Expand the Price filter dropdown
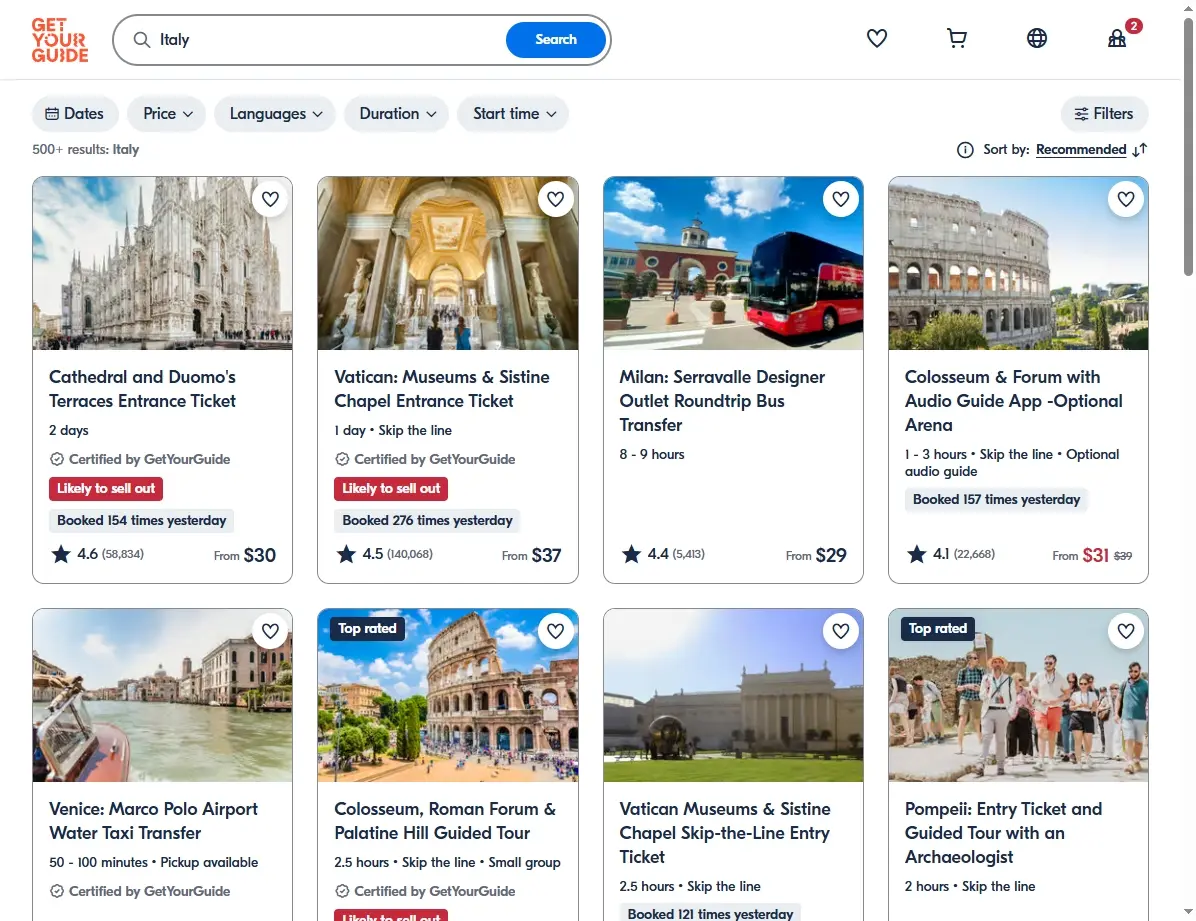The width and height of the screenshot is (1196, 921). [x=167, y=114]
